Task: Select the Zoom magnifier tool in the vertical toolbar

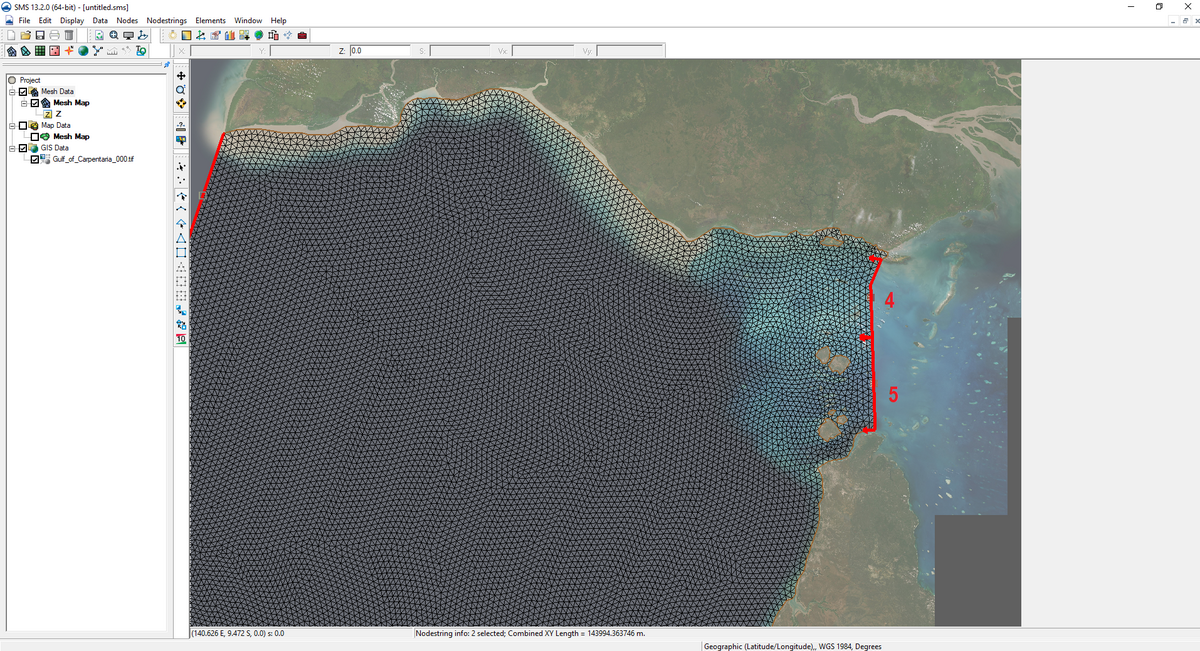Action: point(181,89)
